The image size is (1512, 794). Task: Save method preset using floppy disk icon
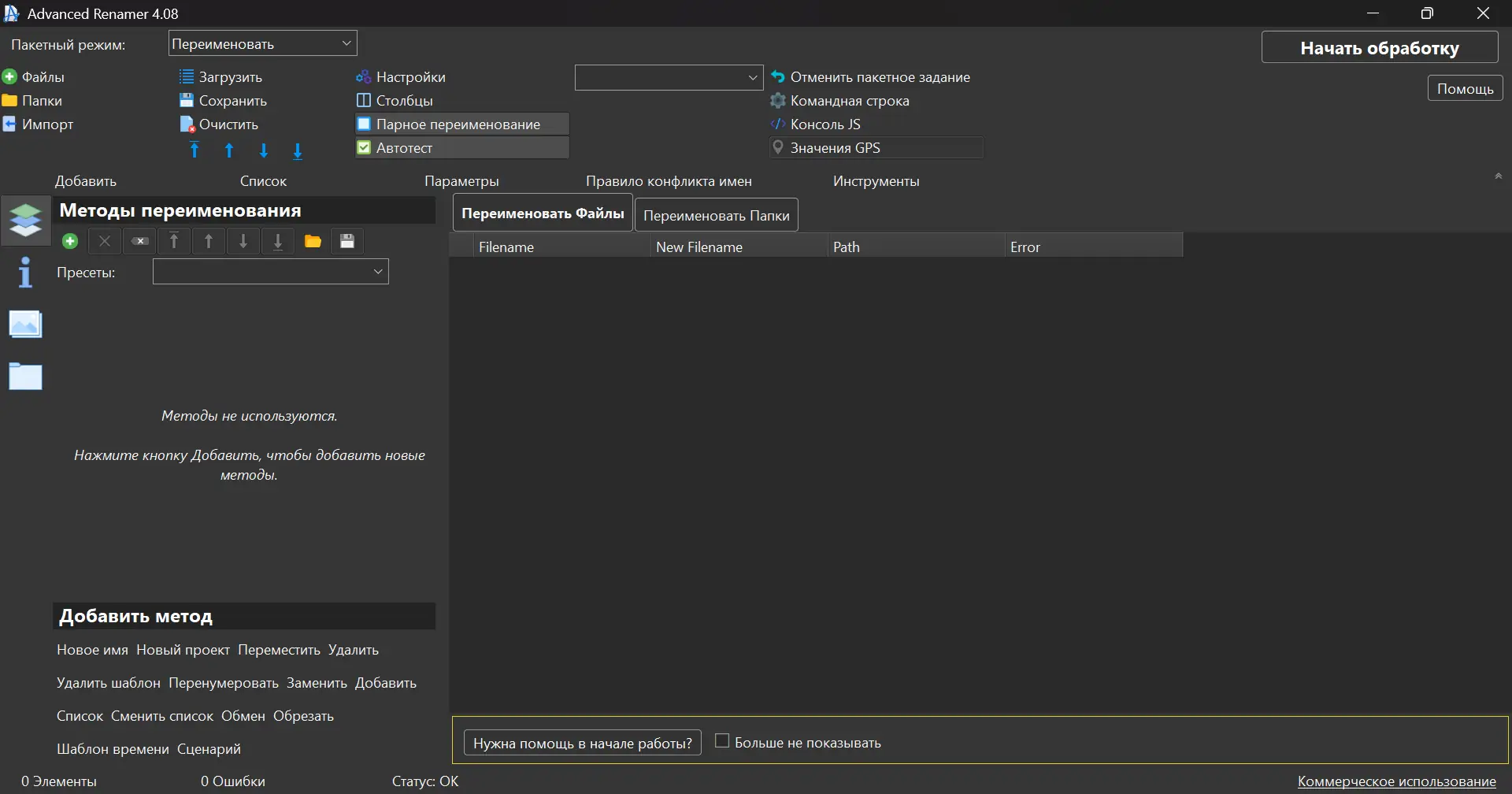click(x=346, y=240)
